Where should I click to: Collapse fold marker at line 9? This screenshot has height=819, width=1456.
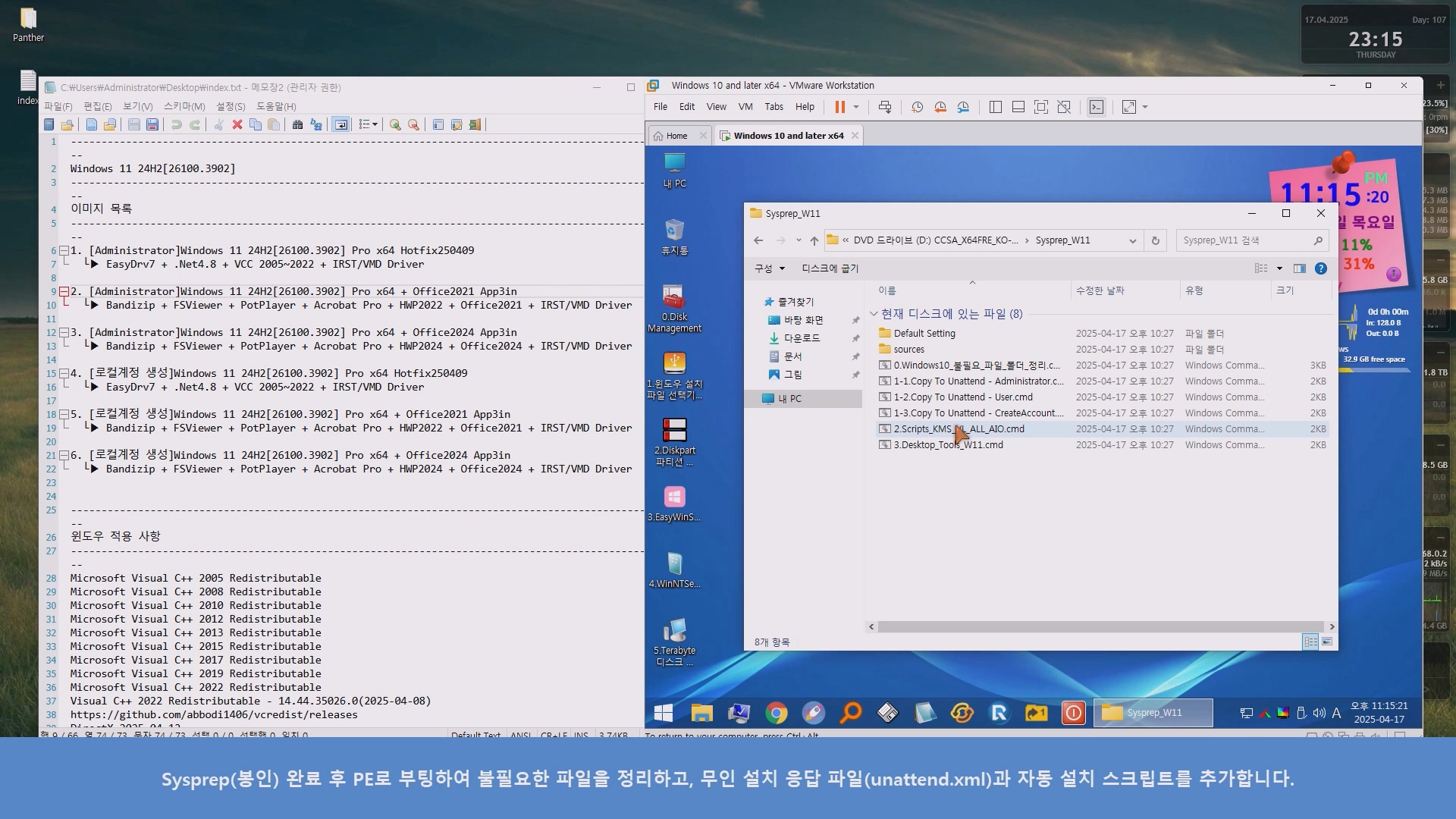[64, 291]
